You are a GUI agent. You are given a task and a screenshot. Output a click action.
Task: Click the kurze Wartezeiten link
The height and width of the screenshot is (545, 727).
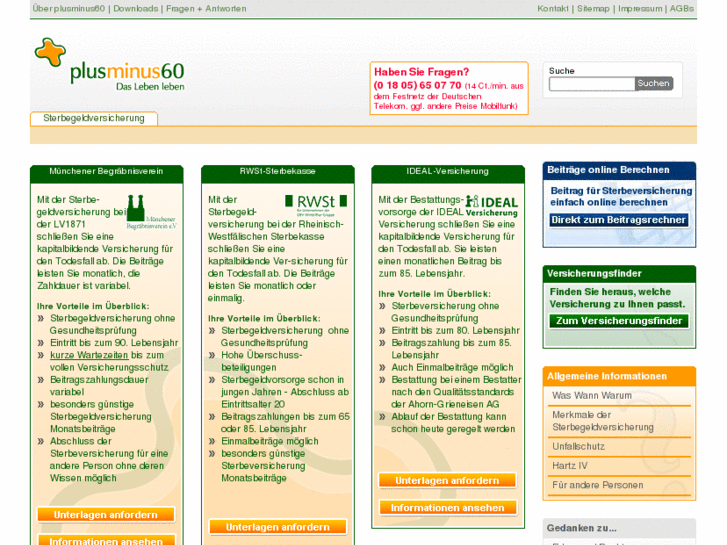[x=89, y=355]
